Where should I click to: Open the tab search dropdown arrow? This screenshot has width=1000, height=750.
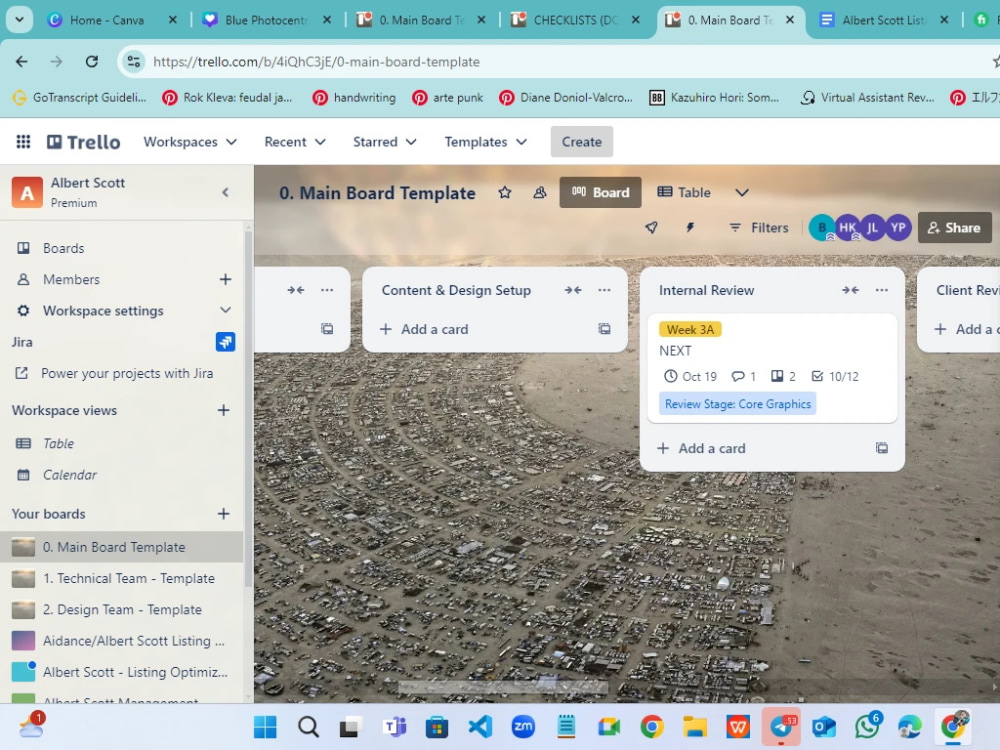tap(20, 20)
